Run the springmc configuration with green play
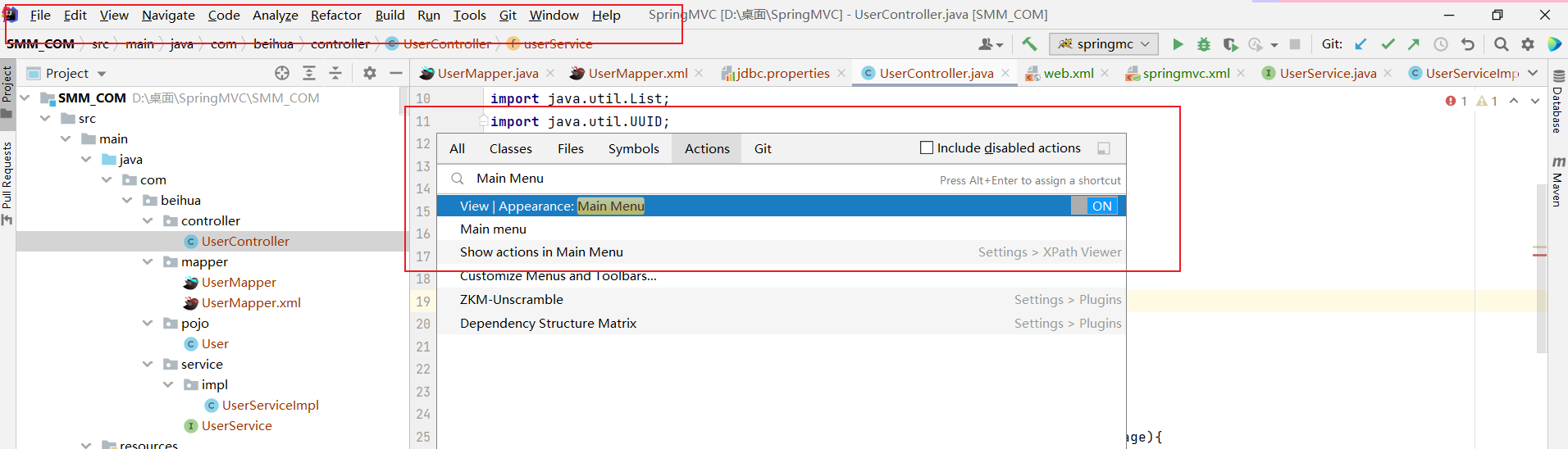 [x=1178, y=44]
